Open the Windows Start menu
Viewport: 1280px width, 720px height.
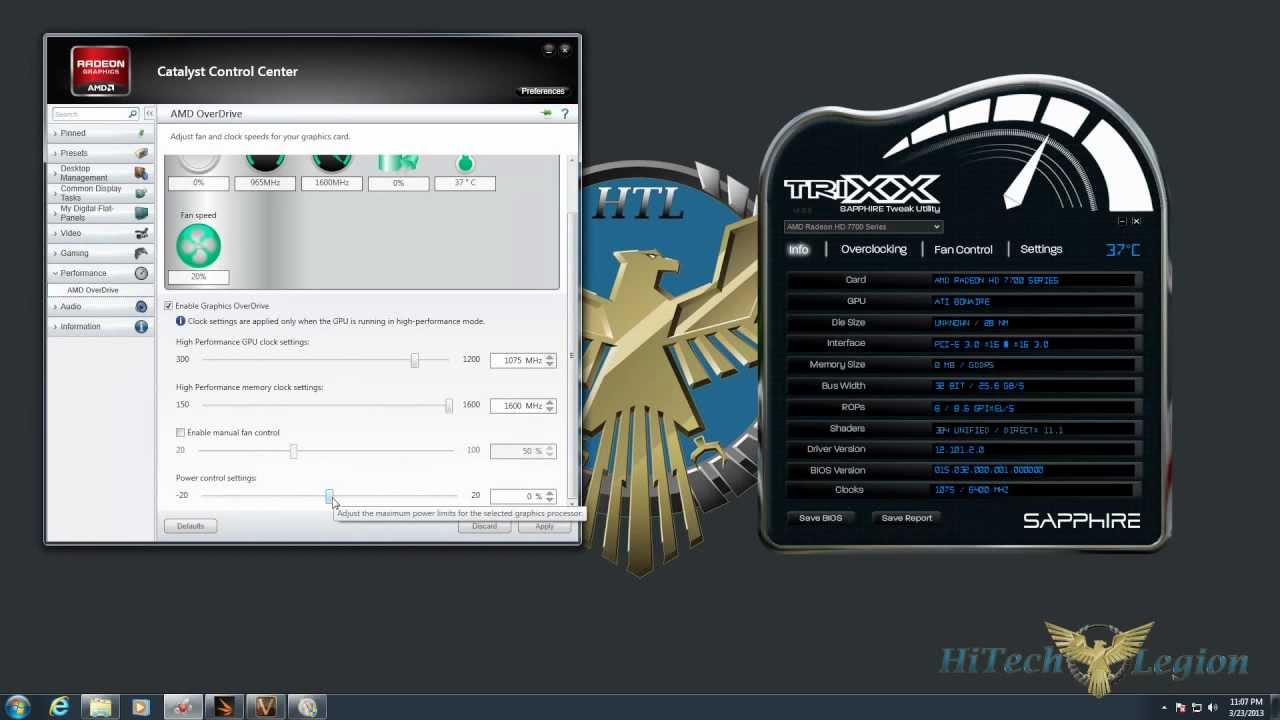[18, 707]
